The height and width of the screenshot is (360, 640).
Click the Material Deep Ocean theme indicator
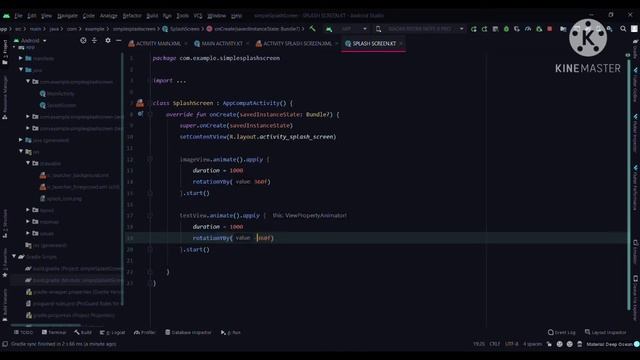point(609,344)
